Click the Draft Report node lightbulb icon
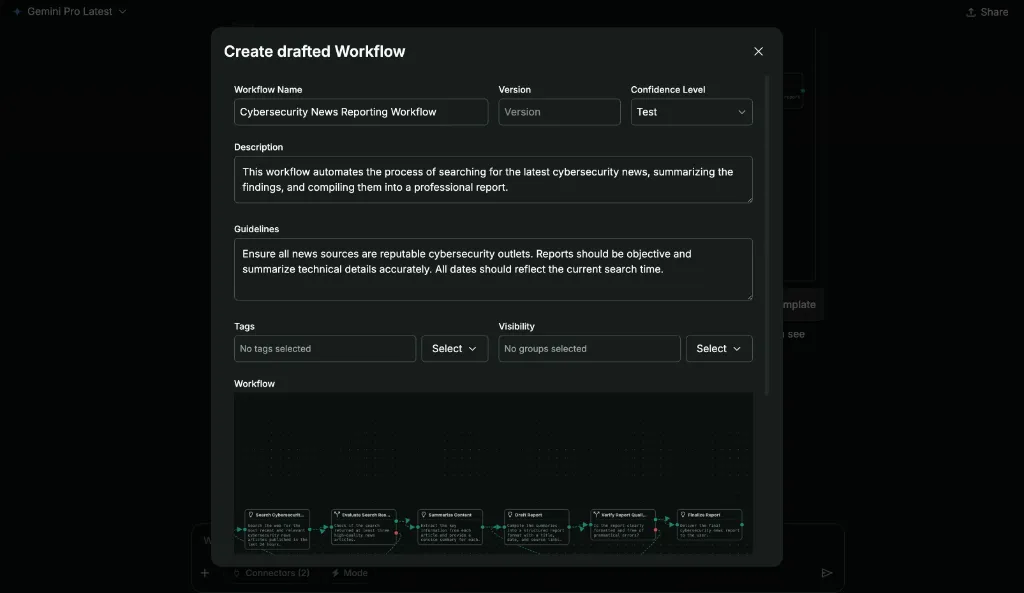The height and width of the screenshot is (593, 1024). 510,515
